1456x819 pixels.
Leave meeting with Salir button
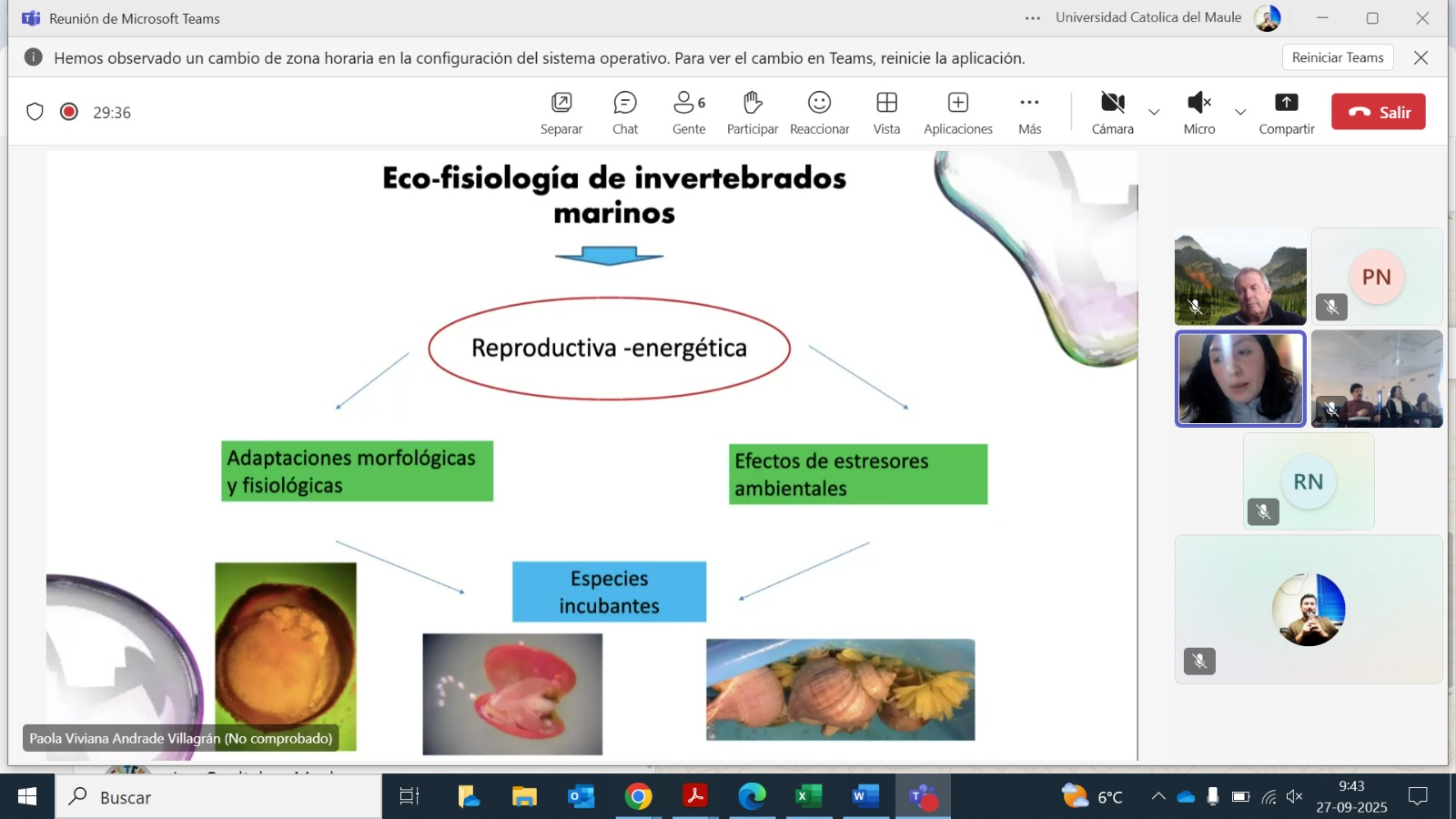coord(1378,112)
